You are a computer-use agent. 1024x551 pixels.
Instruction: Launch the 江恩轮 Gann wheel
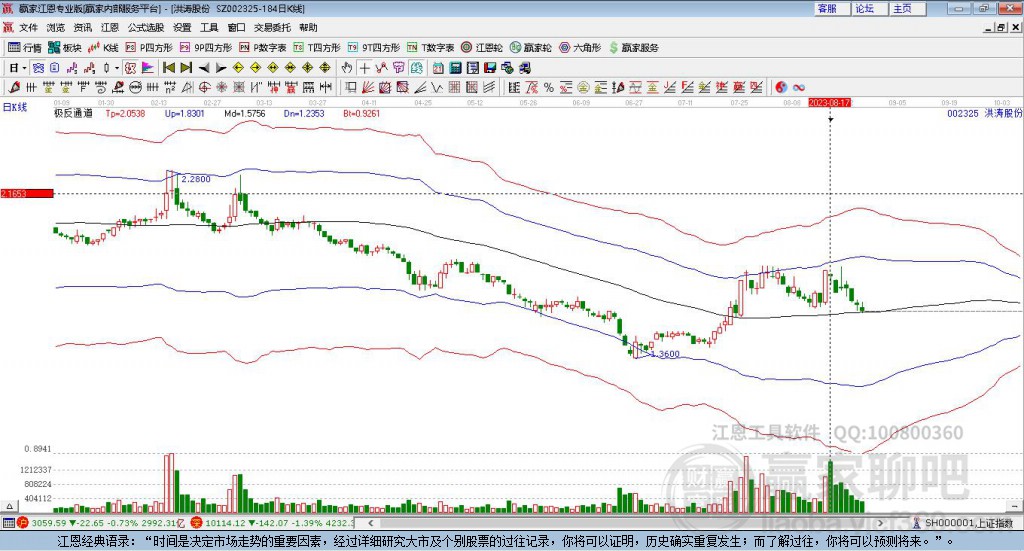(482, 48)
